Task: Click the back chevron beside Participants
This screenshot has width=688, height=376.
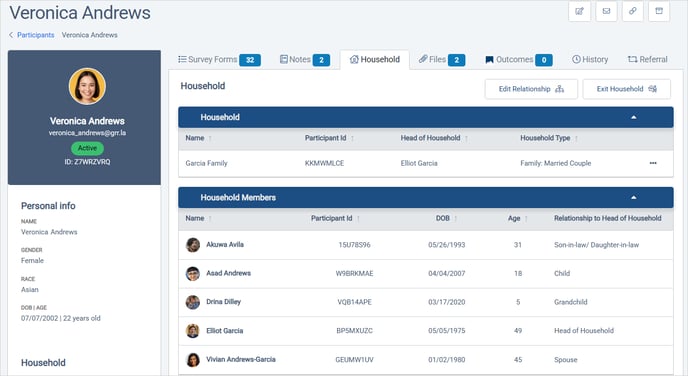Action: [11, 35]
